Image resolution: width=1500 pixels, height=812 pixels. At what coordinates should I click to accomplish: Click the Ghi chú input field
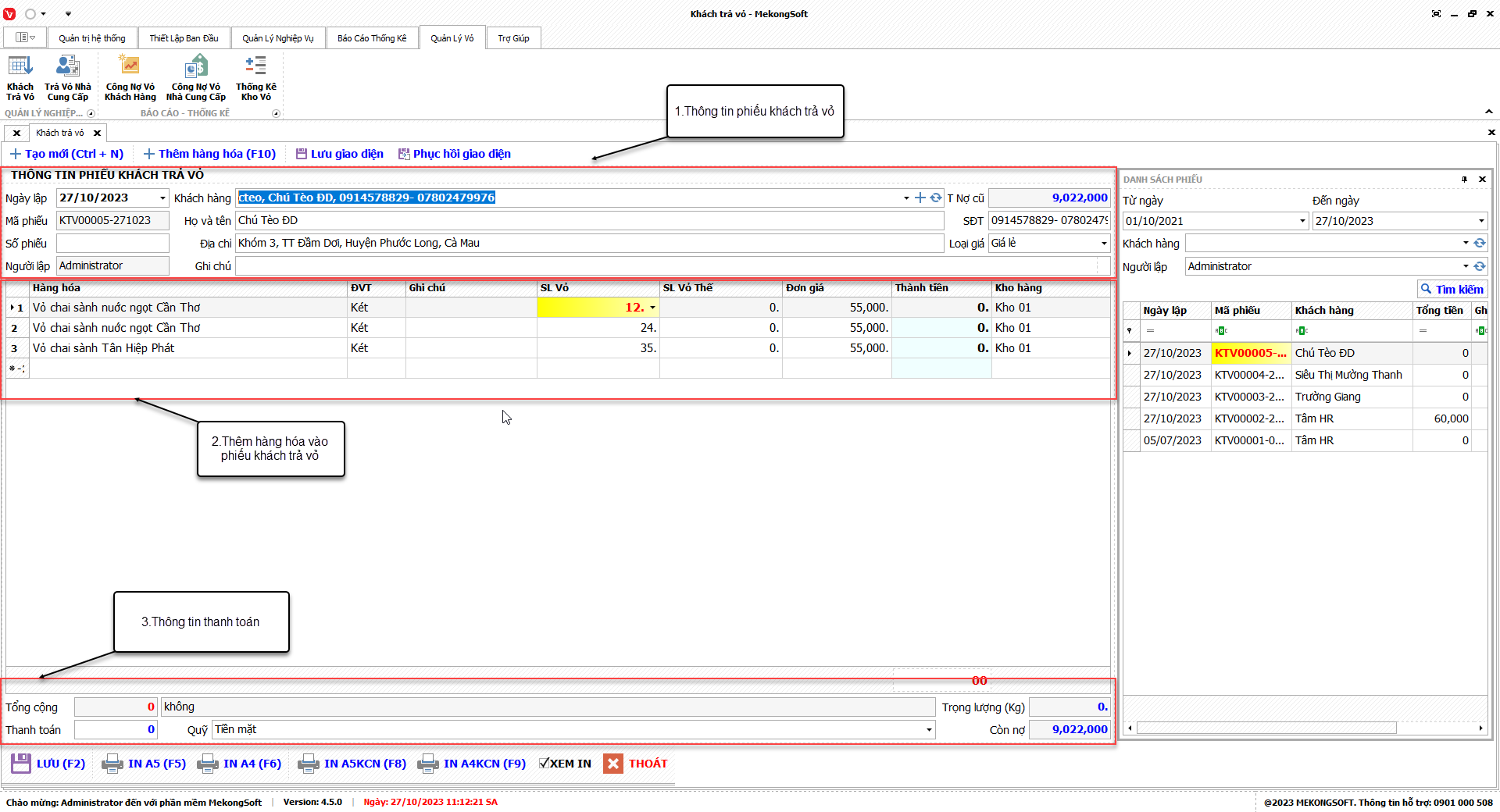[x=666, y=266]
